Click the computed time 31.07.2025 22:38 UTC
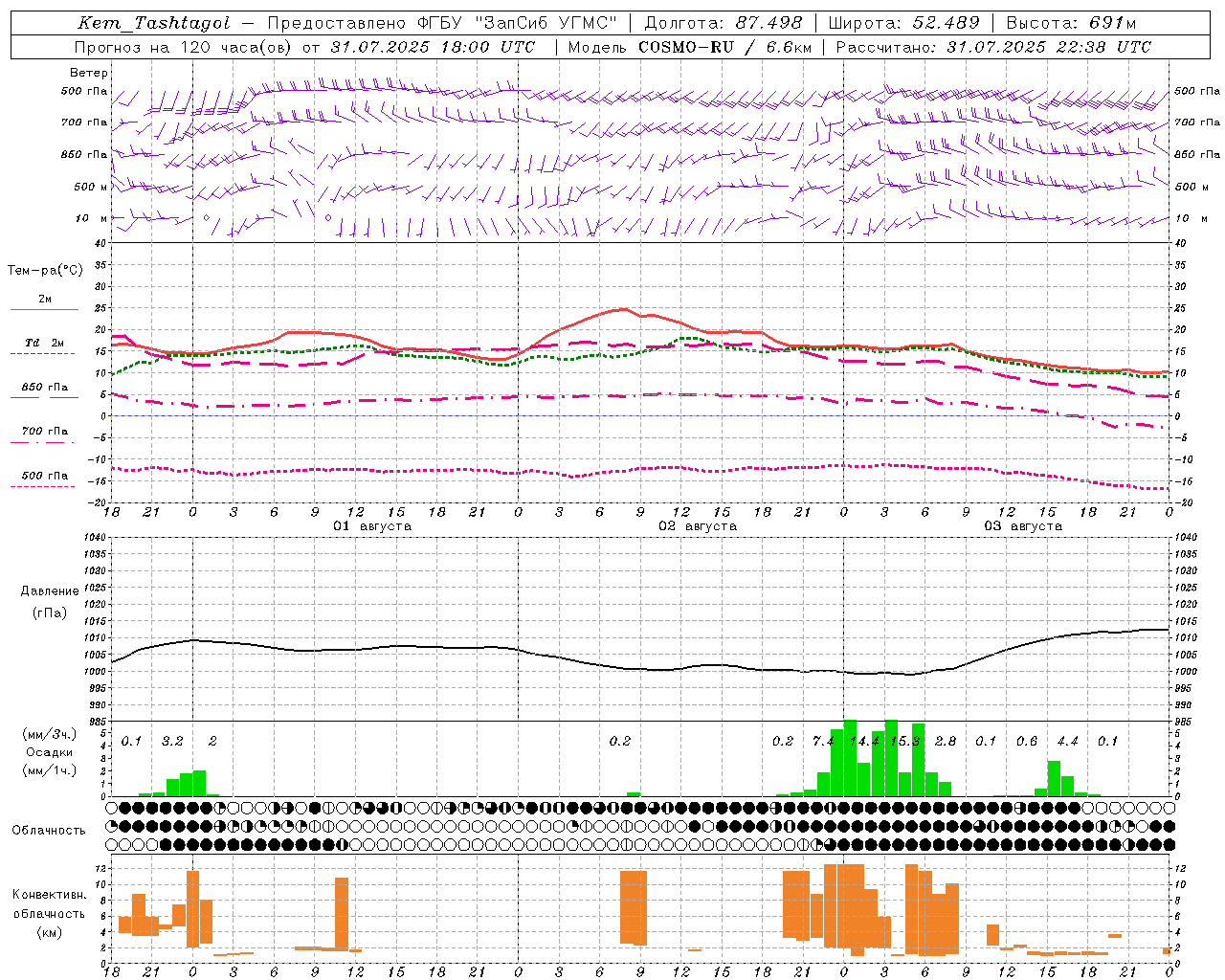 1049,47
